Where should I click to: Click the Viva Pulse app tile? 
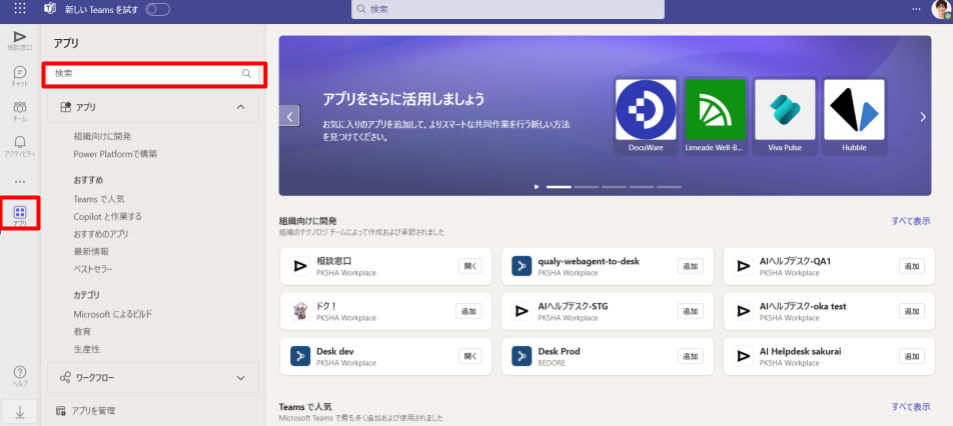coord(785,116)
